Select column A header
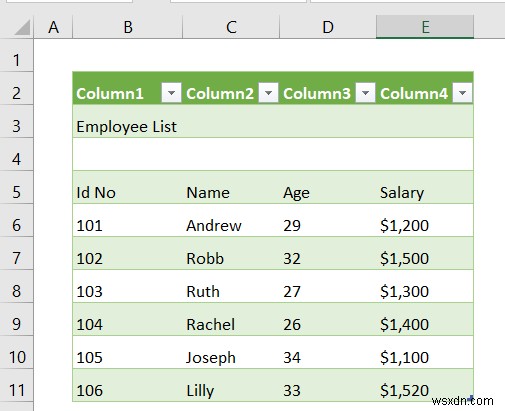This screenshot has width=505, height=411. click(x=53, y=27)
